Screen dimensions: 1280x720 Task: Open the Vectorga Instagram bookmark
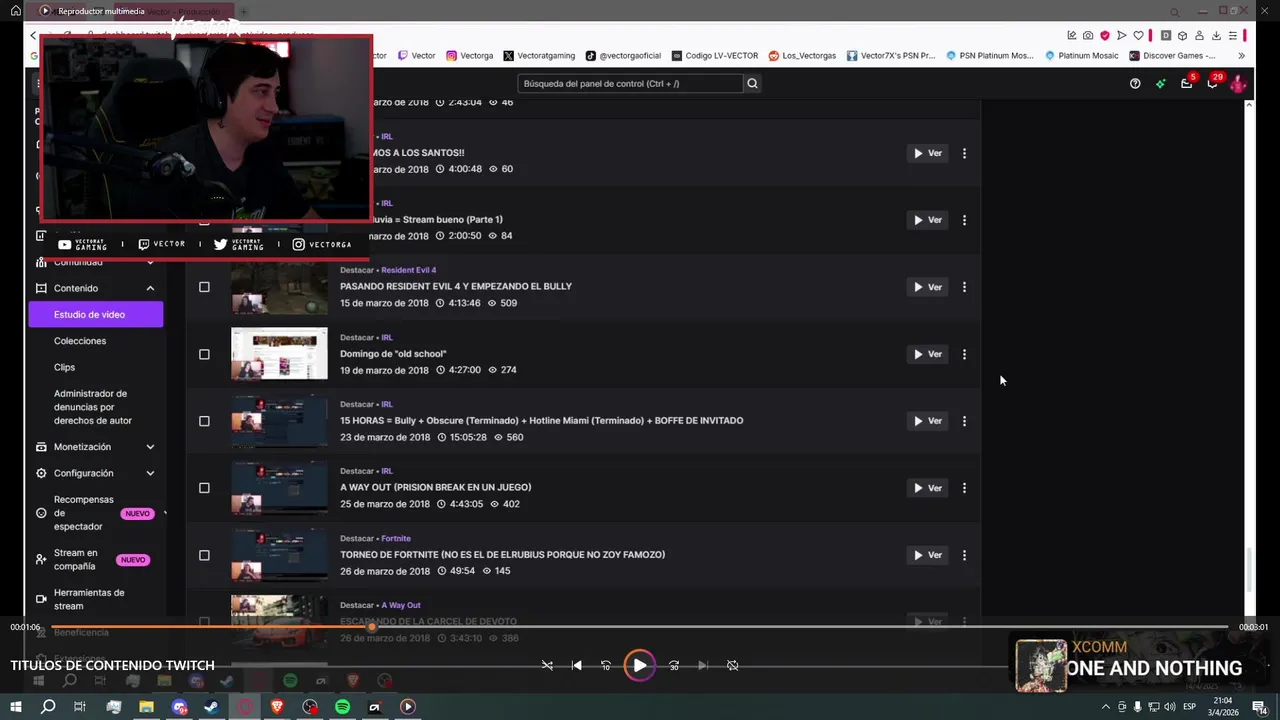coord(469,56)
